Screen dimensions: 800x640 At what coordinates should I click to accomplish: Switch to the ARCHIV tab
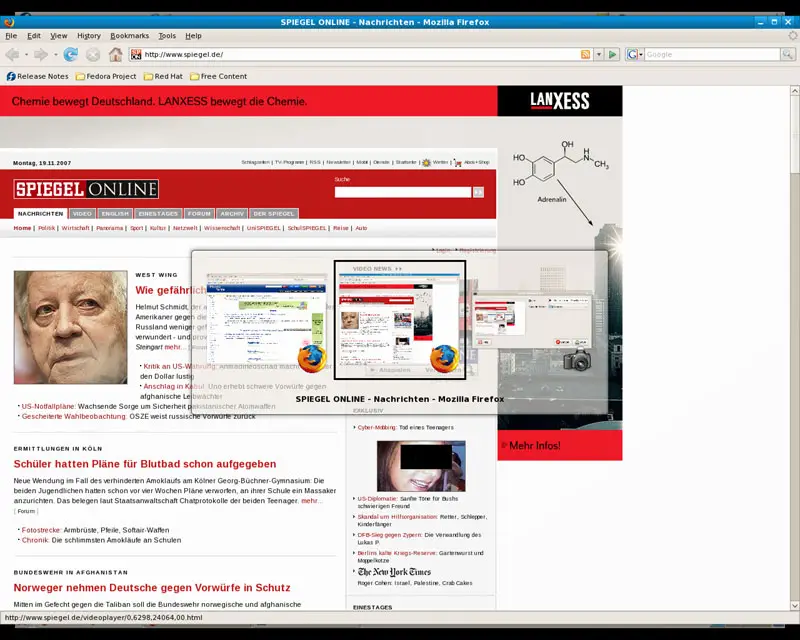tap(232, 213)
